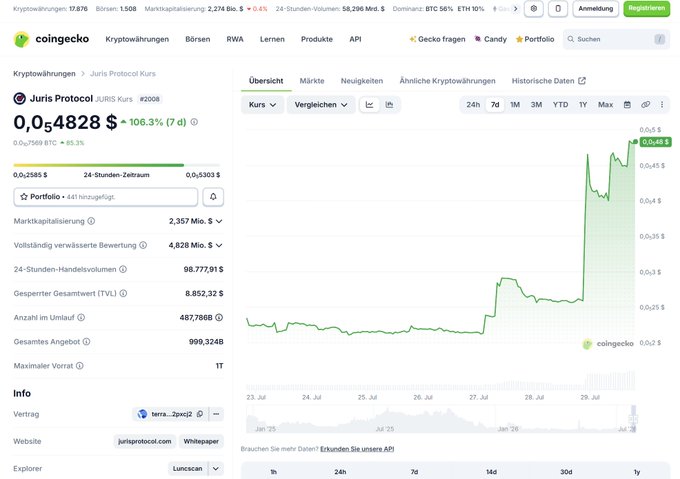Switch to line chart view
Image resolution: width=680 pixels, height=479 pixels.
(369, 104)
